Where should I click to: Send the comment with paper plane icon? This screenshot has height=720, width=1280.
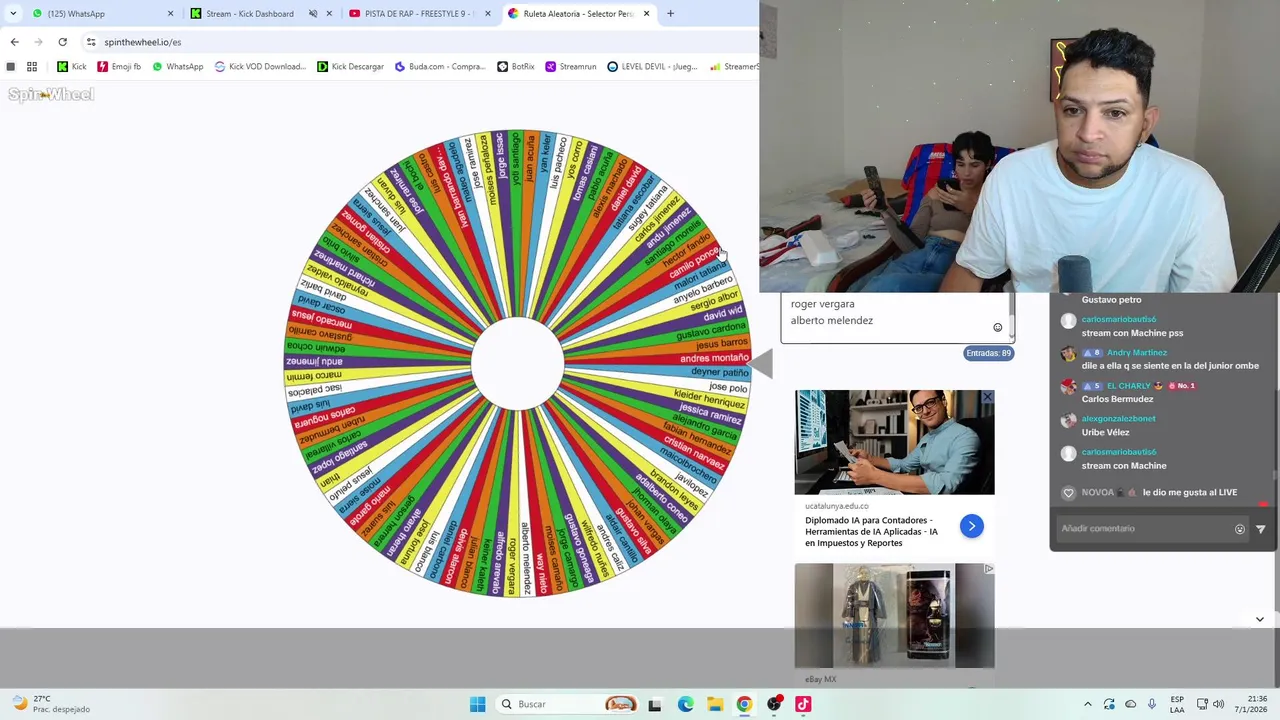click(x=1260, y=529)
